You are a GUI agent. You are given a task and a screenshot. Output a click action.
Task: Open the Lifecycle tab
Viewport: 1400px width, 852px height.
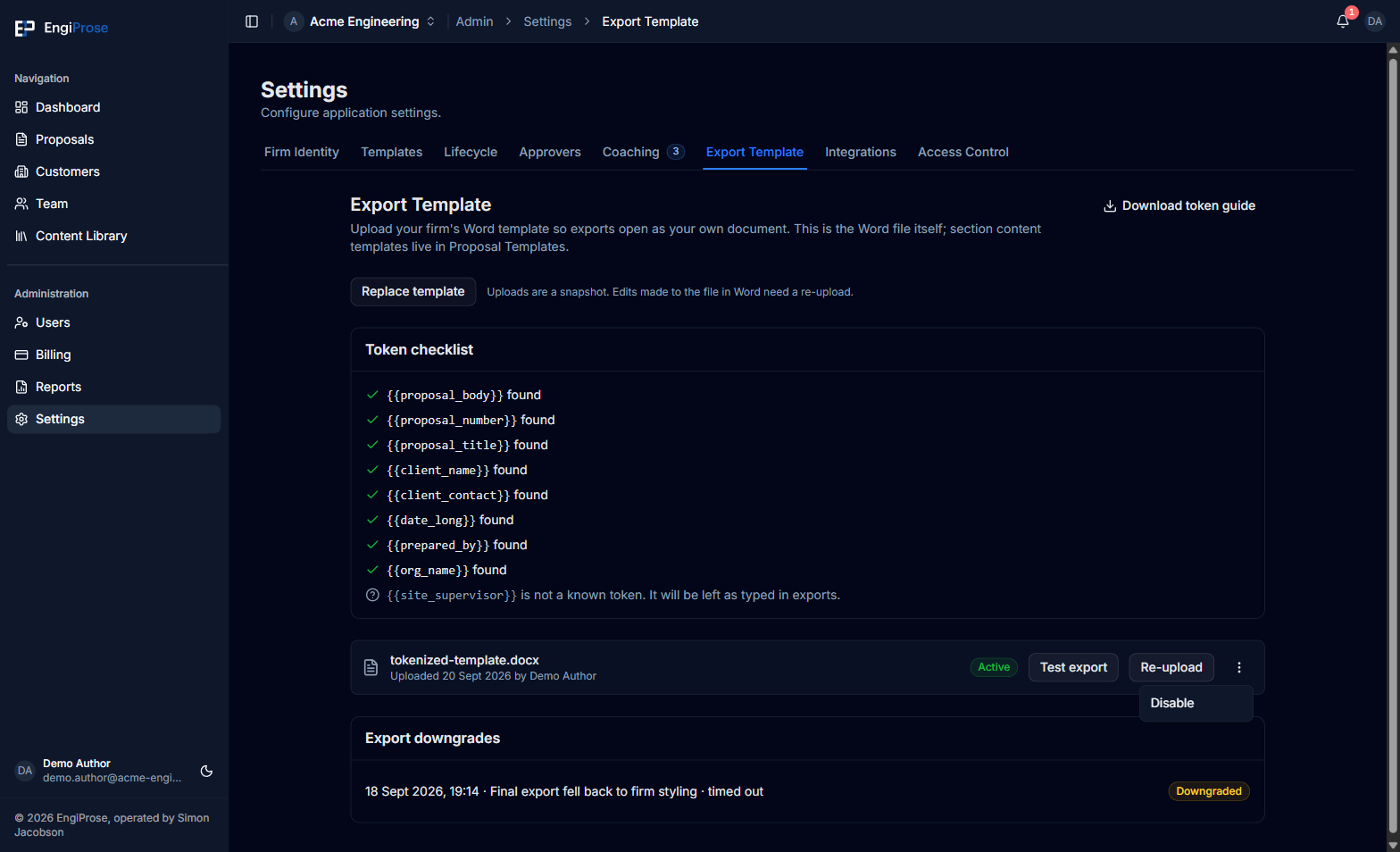[471, 152]
